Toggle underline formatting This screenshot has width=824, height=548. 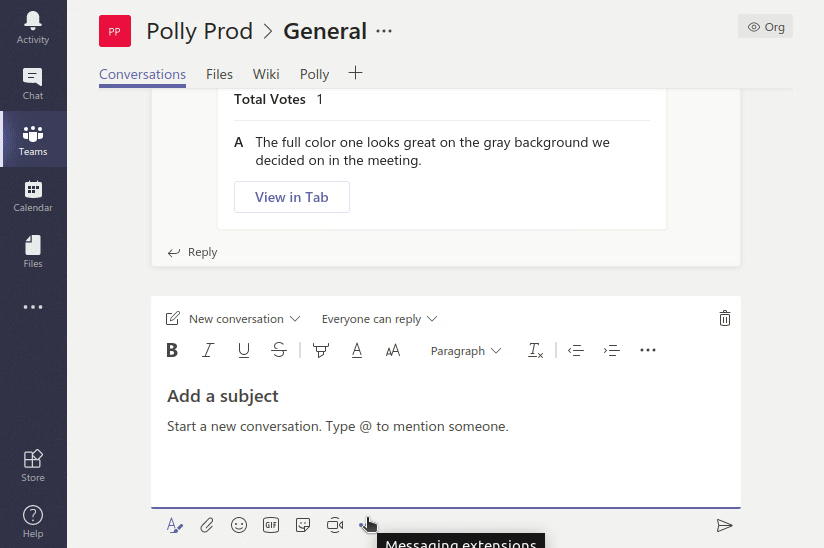point(243,350)
